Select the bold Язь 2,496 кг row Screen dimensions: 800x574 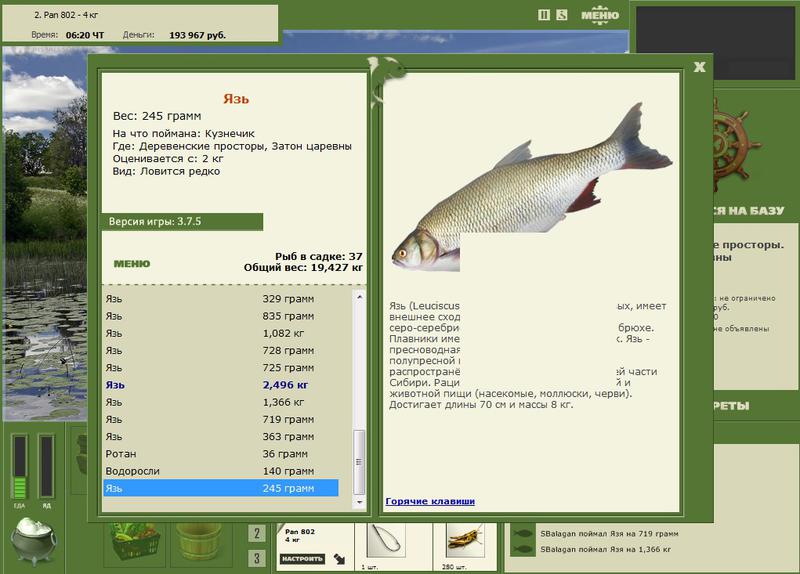click(x=221, y=385)
